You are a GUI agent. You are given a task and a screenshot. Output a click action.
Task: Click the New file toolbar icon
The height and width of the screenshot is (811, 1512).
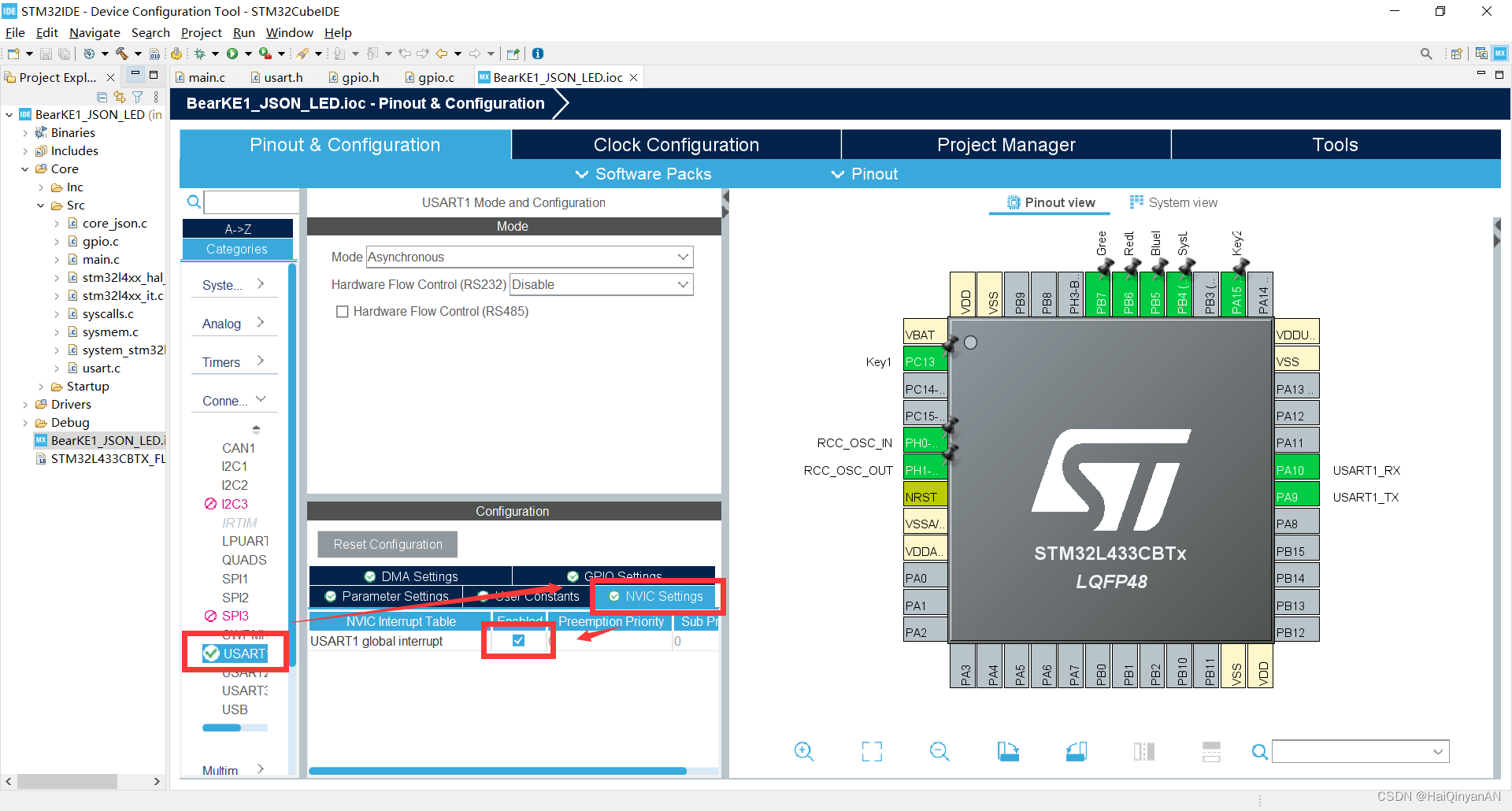(13, 54)
